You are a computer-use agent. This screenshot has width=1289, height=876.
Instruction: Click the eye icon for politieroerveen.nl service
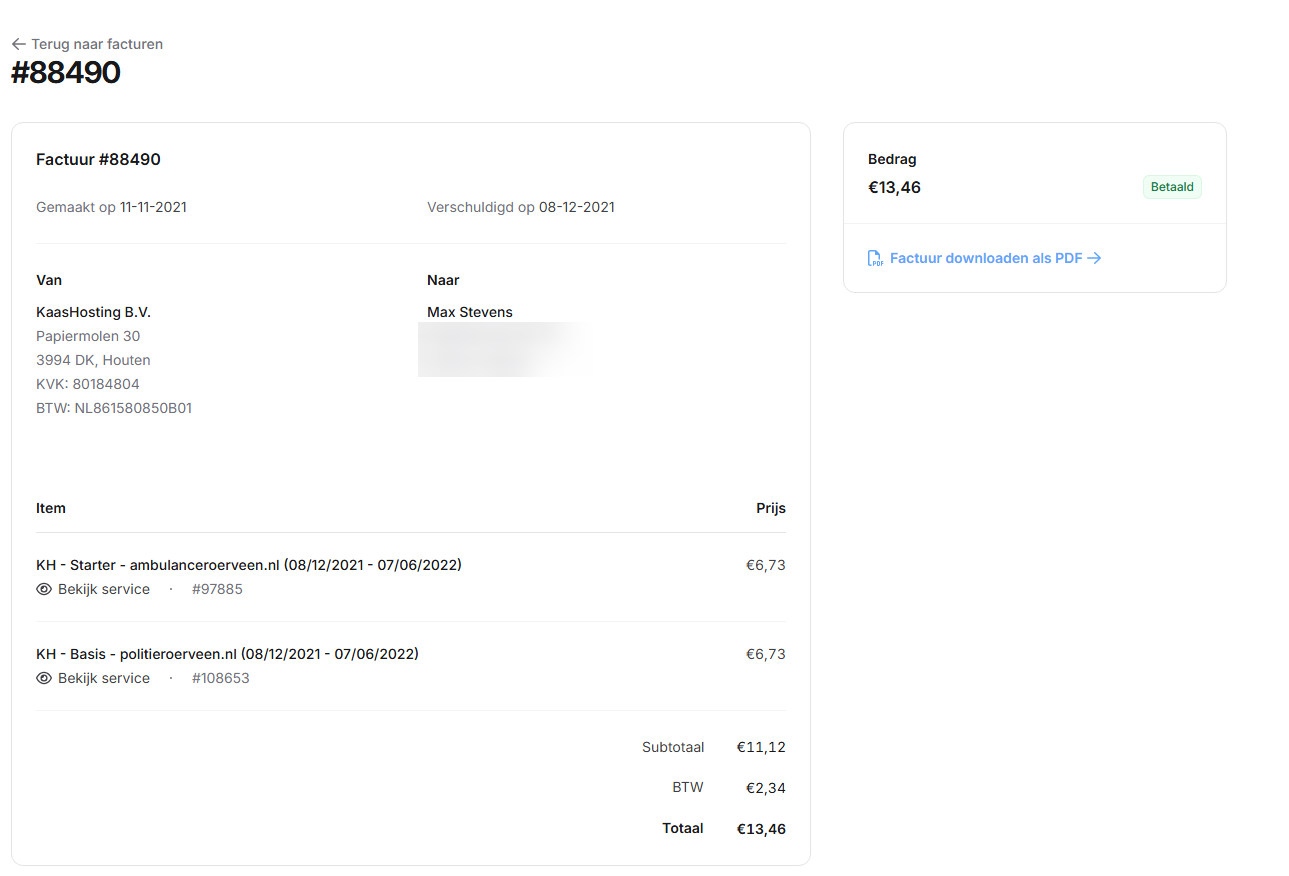point(44,678)
